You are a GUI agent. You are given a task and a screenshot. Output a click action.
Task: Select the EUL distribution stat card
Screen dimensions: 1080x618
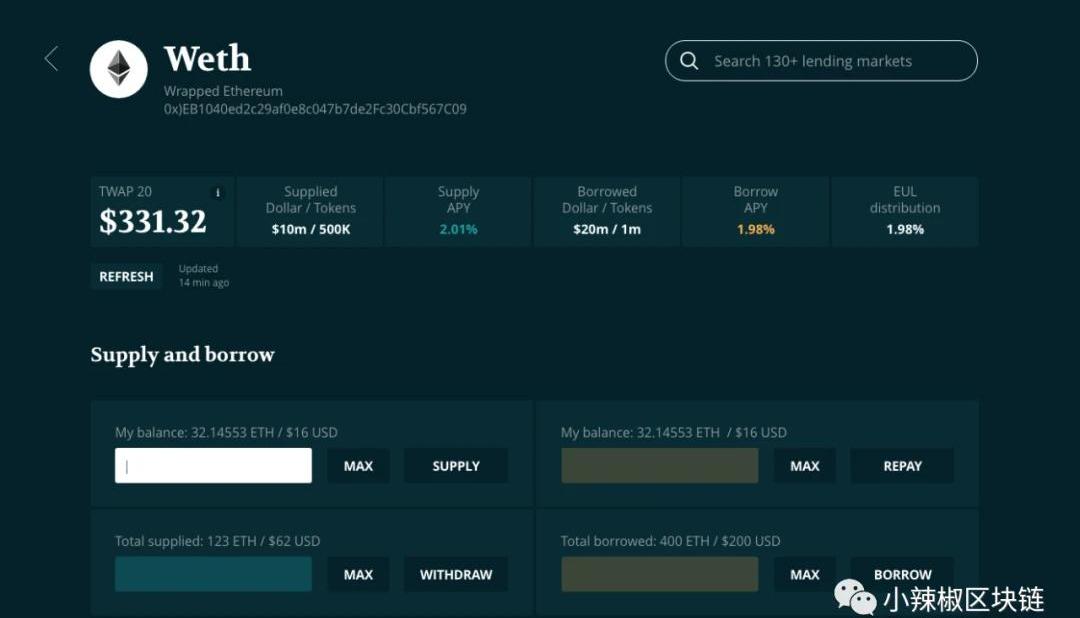tap(904, 211)
